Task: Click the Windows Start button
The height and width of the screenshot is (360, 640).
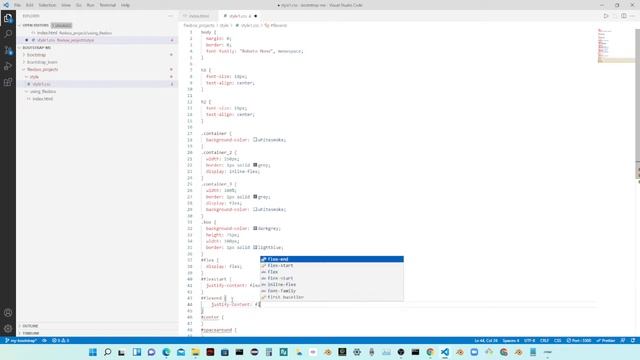Action: point(93,352)
